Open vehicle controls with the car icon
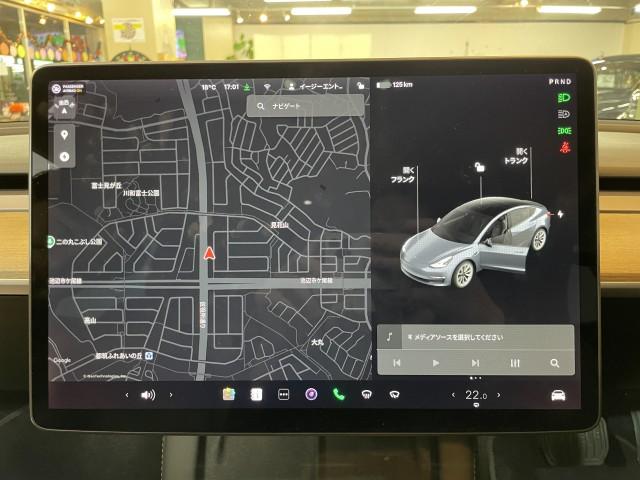 pyautogui.click(x=558, y=395)
